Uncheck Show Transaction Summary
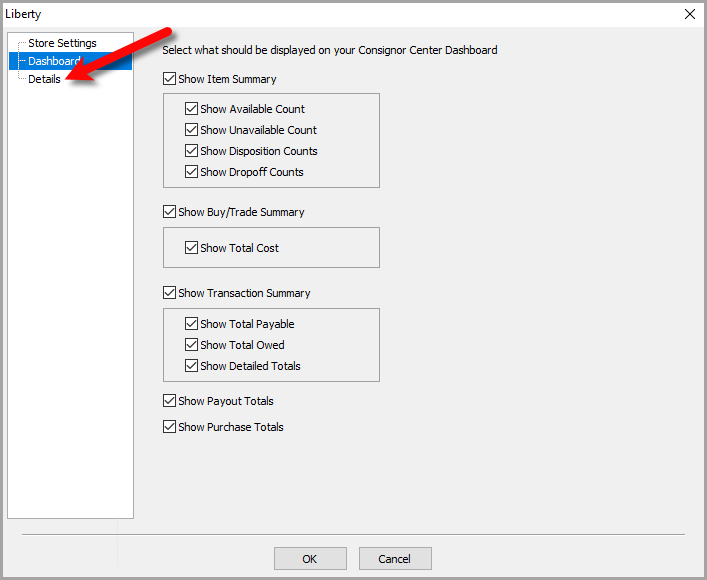The image size is (707, 580). [x=169, y=293]
